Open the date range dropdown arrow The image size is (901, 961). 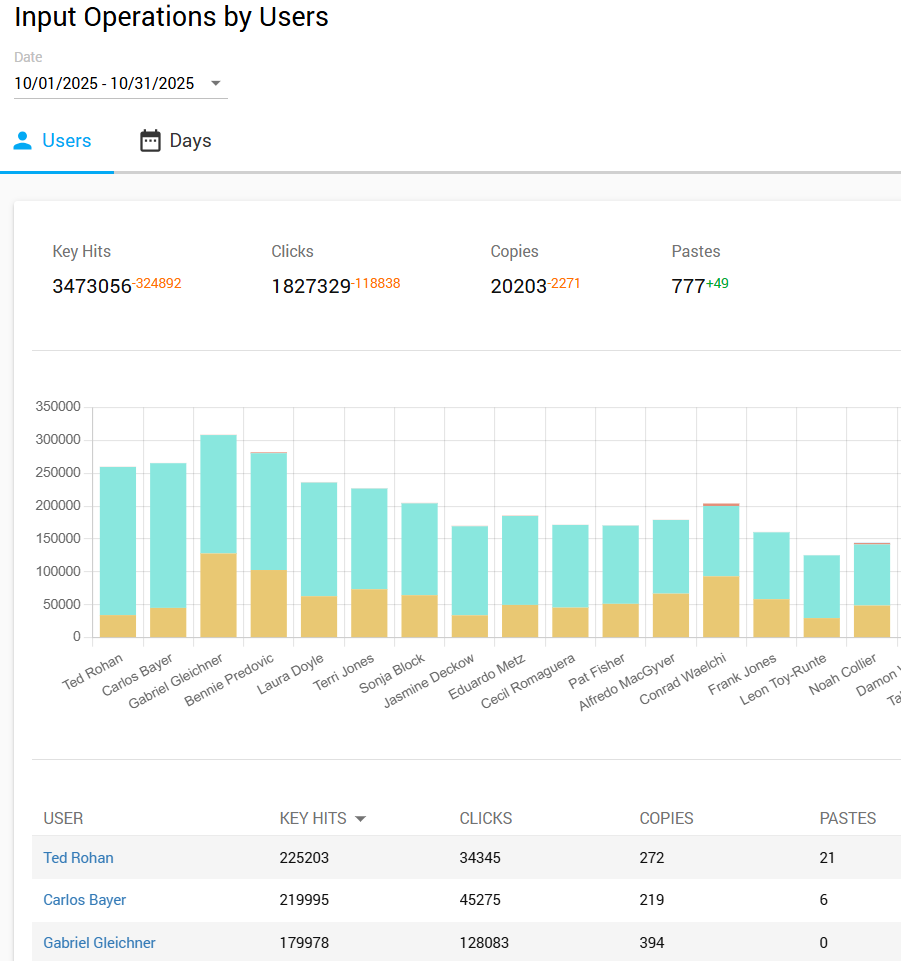215,84
